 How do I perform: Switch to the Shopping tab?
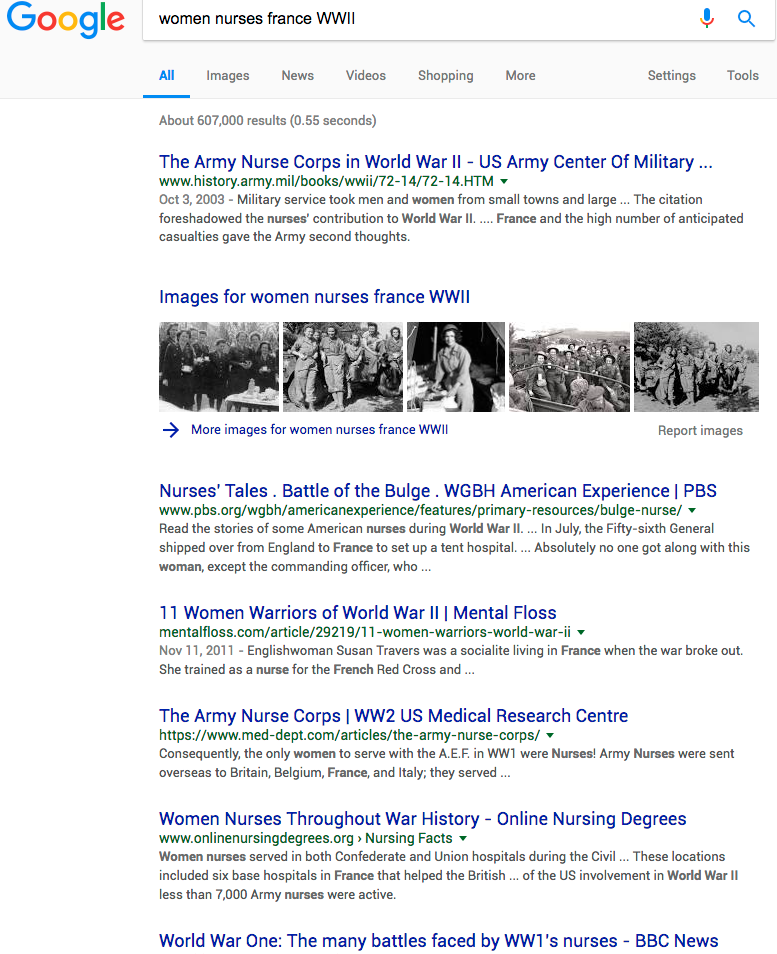445,75
